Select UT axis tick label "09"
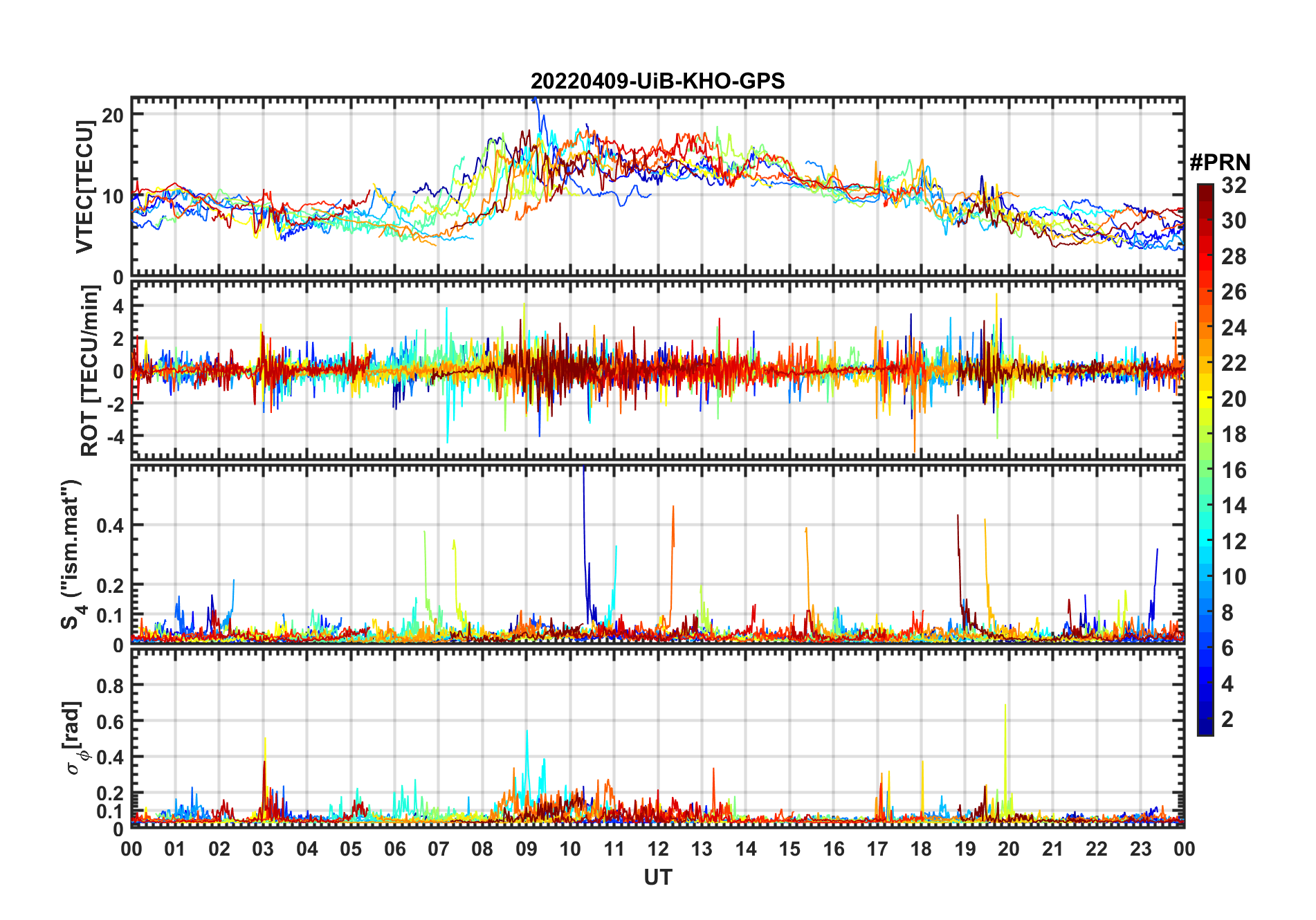The image size is (1316, 920). coord(527,849)
